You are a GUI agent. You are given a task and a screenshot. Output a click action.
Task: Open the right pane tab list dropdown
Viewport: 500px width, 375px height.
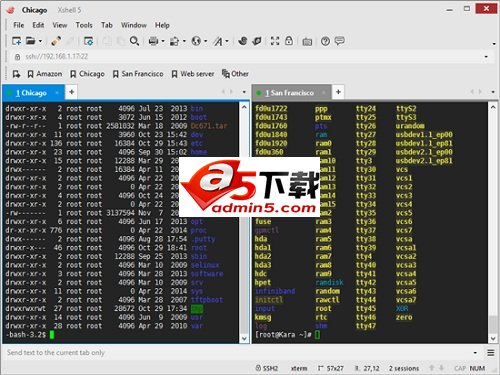pyautogui.click(x=493, y=92)
